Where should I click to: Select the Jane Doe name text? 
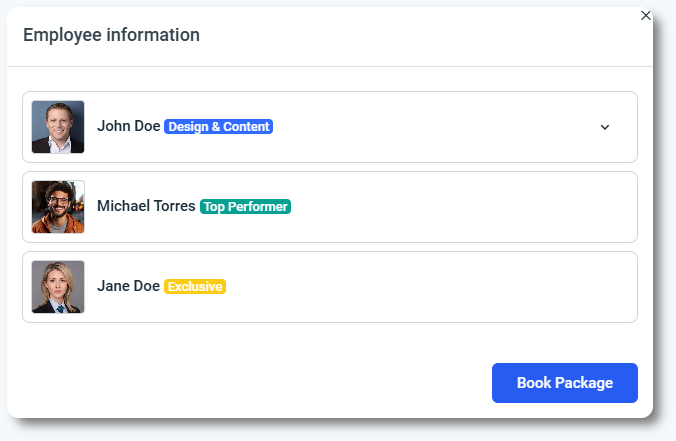(x=128, y=287)
